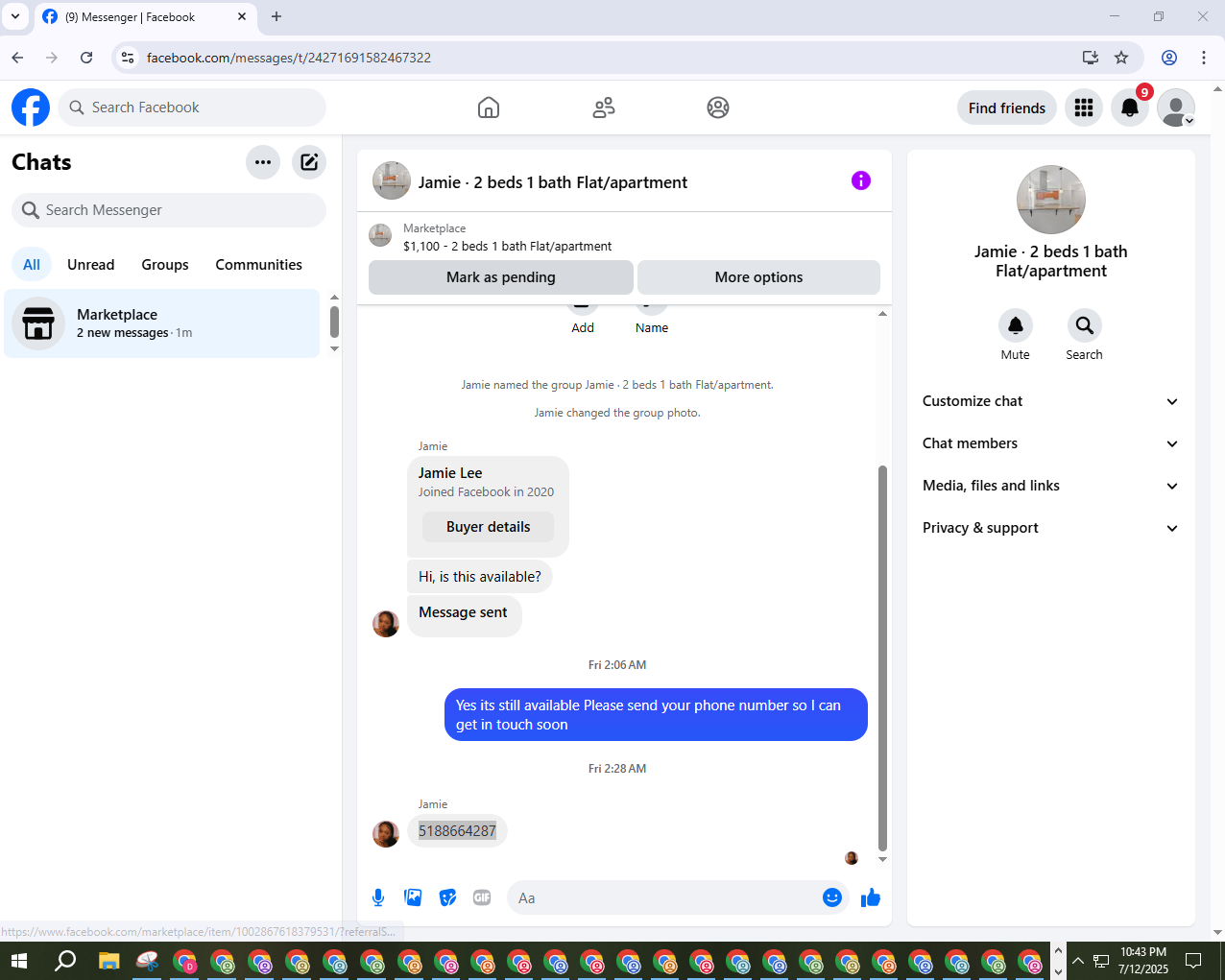This screenshot has width=1225, height=980.
Task: Open the account profile avatar menu
Action: [1176, 108]
